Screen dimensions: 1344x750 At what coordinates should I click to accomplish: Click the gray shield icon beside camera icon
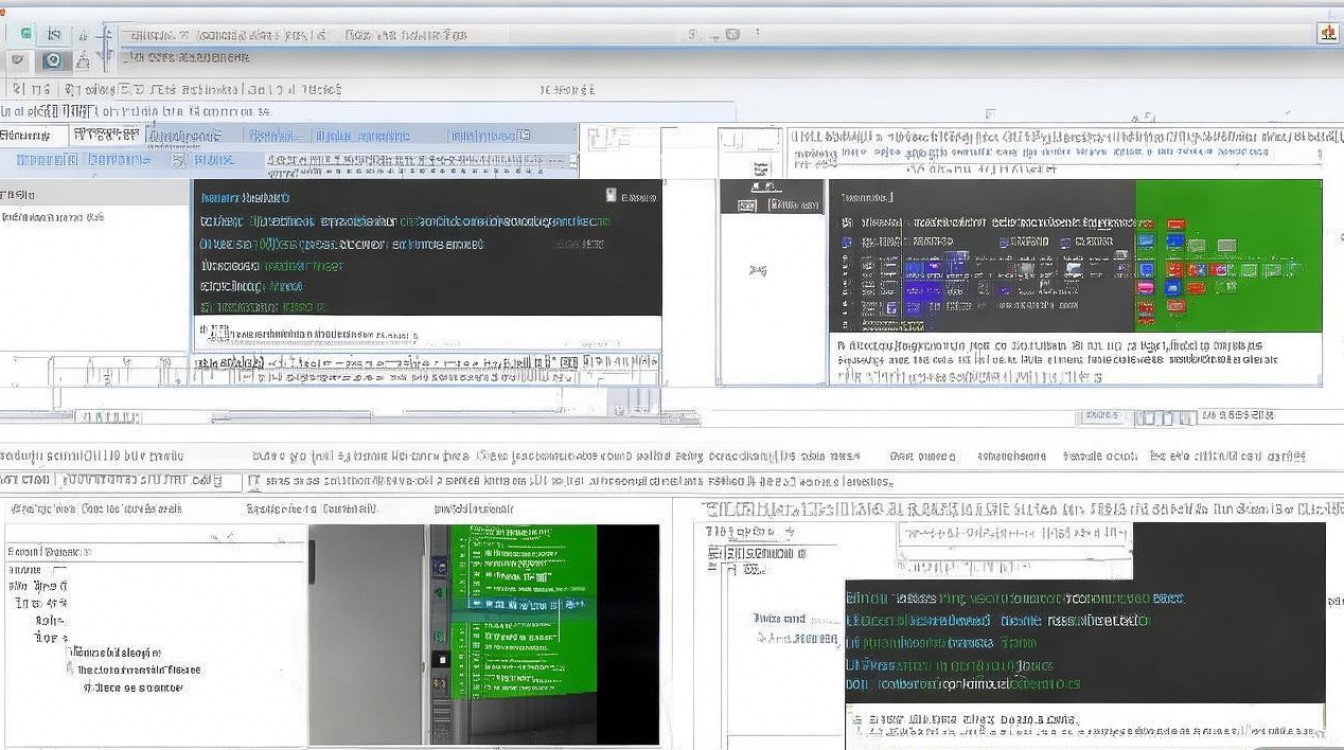[17, 61]
